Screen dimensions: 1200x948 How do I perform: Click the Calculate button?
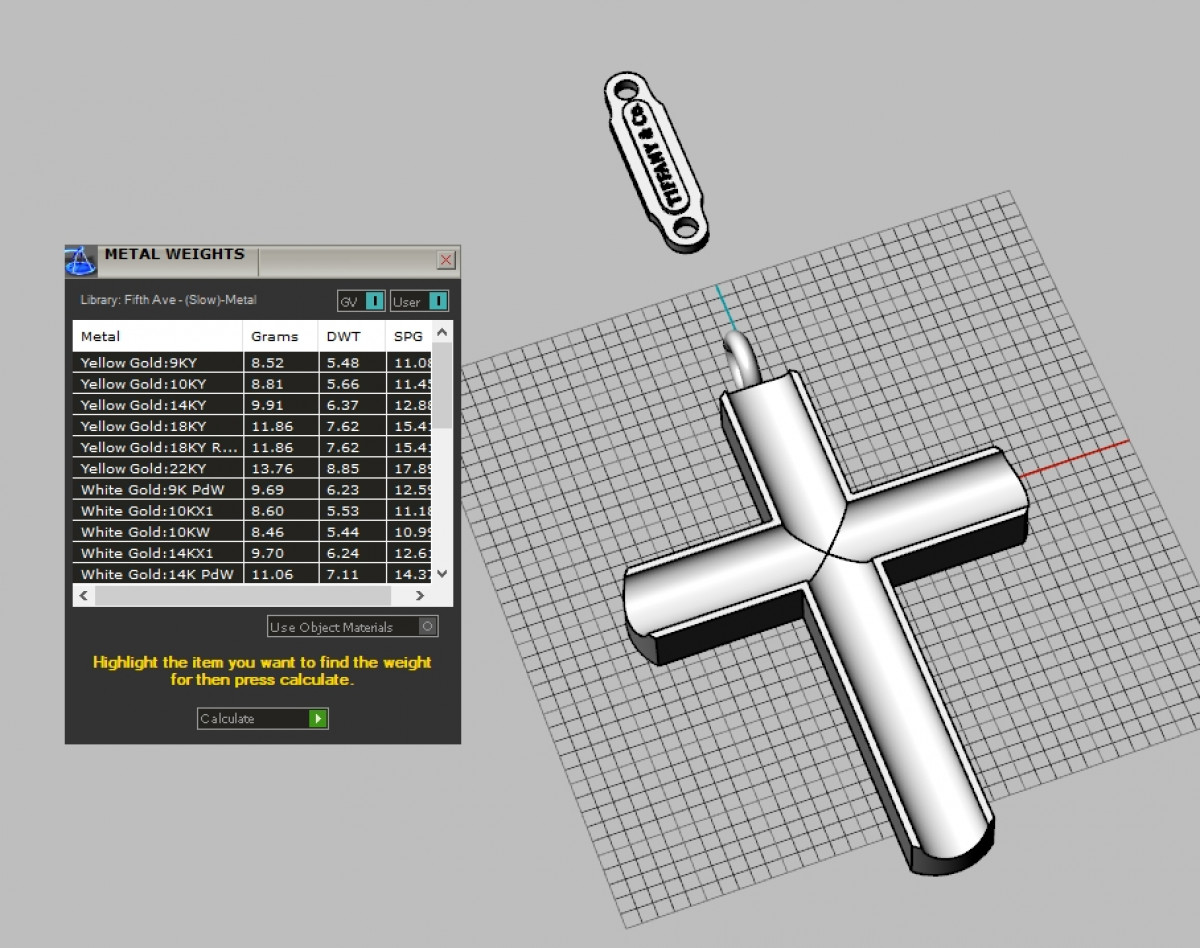(262, 718)
